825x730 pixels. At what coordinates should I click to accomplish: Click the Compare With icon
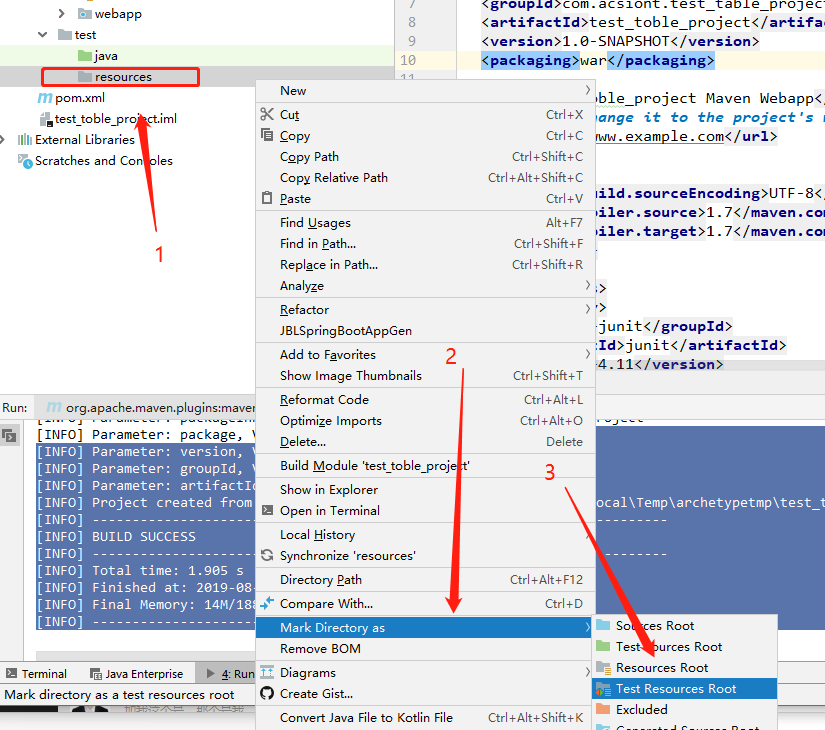pyautogui.click(x=267, y=603)
